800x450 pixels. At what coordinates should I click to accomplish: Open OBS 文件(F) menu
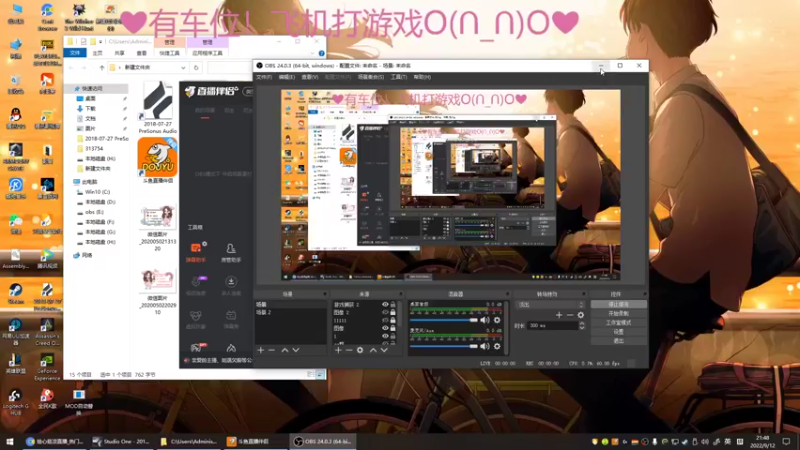tap(264, 77)
